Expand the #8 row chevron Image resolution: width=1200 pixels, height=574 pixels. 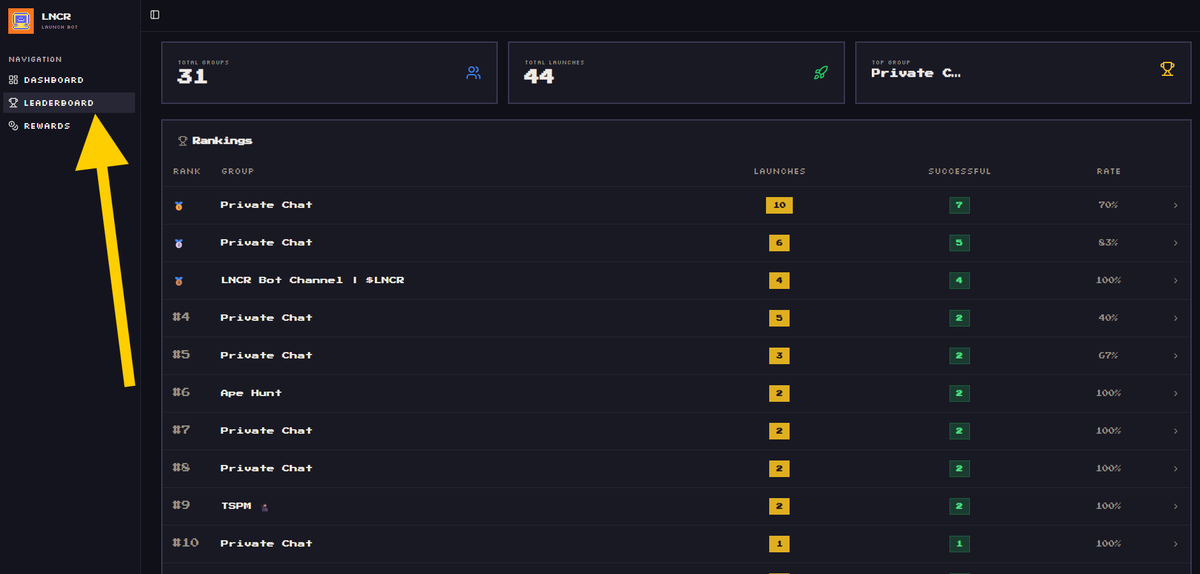click(1175, 468)
